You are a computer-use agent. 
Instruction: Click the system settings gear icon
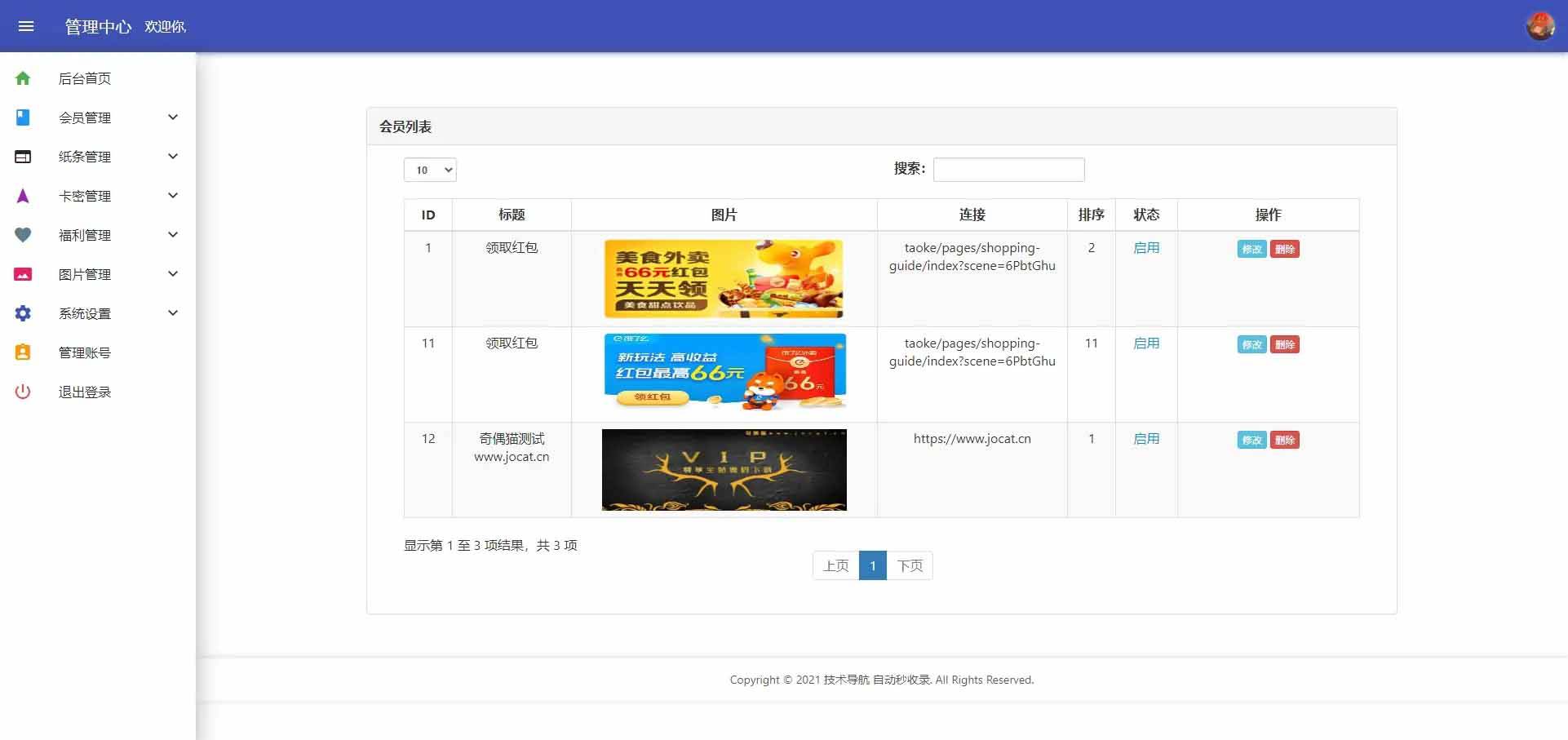(23, 313)
